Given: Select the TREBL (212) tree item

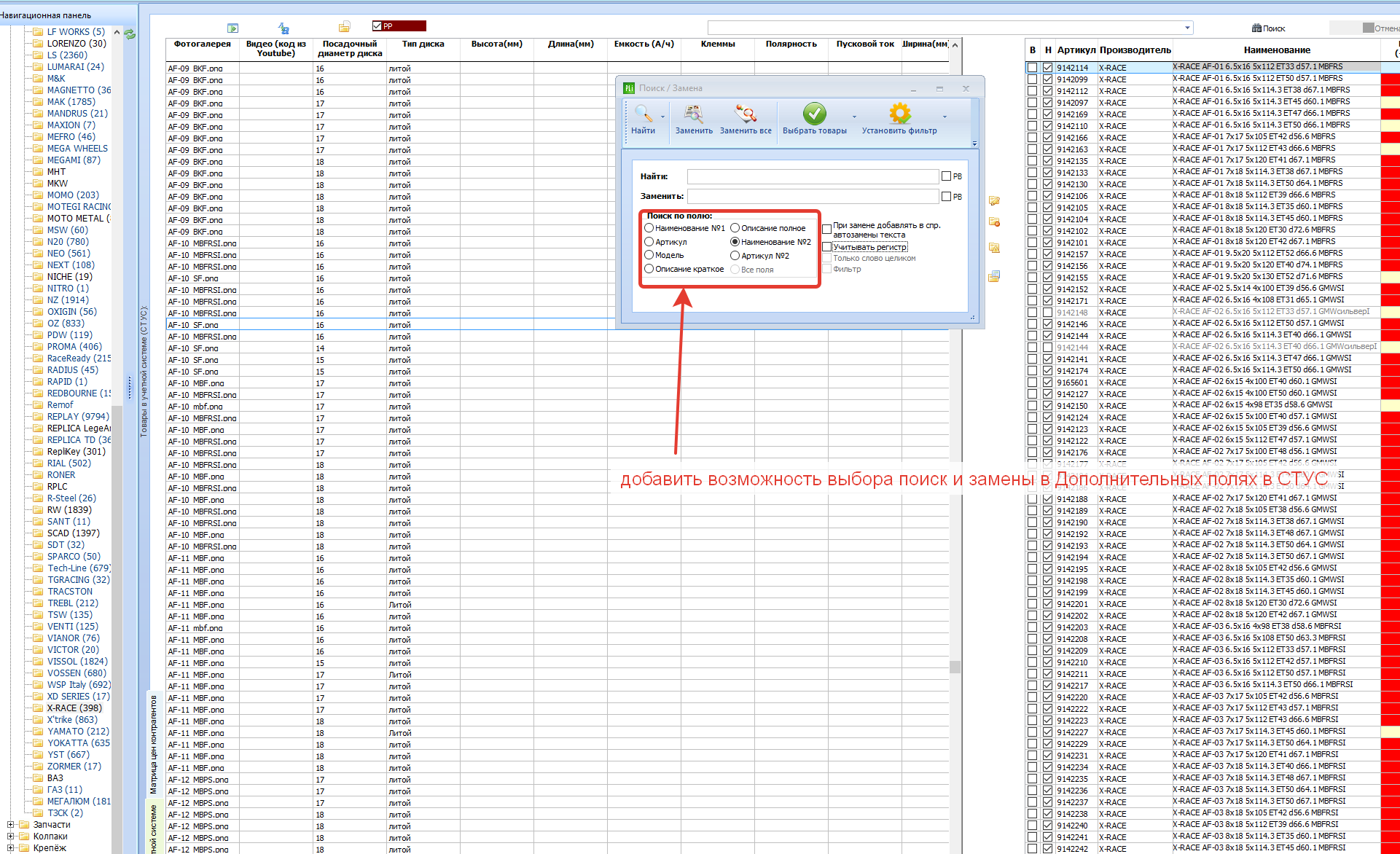Looking at the screenshot, I should click(x=73, y=603).
